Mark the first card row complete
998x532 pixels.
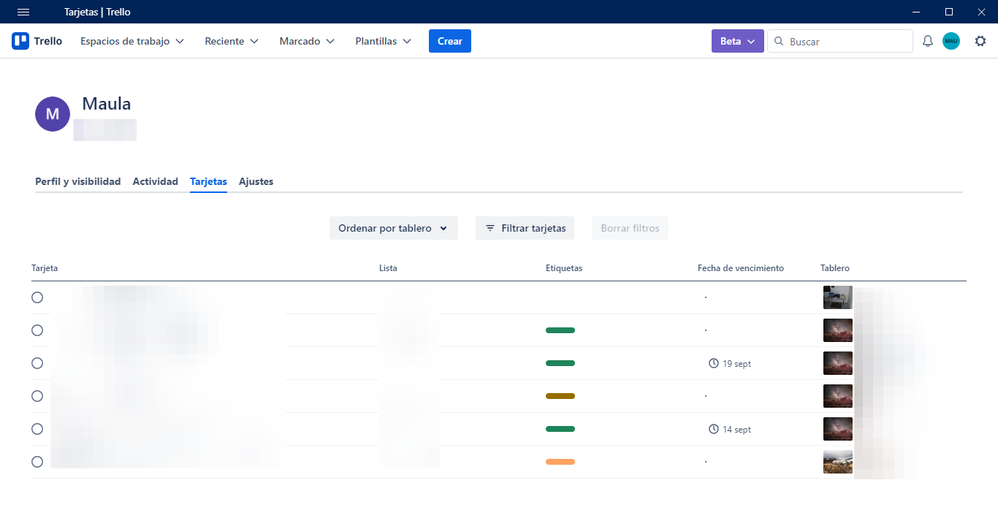(38, 297)
